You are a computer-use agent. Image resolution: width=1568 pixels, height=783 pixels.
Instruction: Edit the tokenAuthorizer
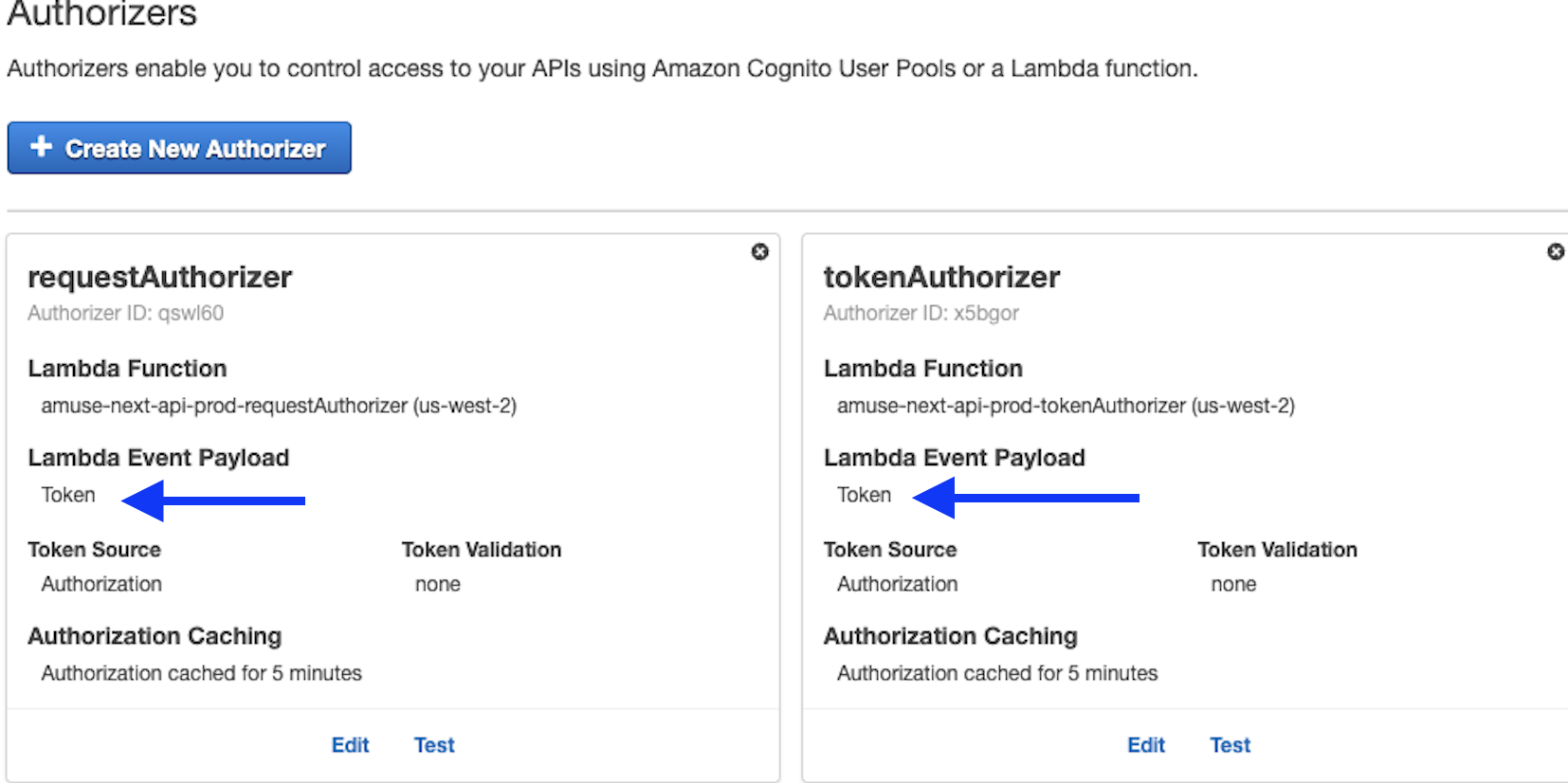tap(1146, 745)
